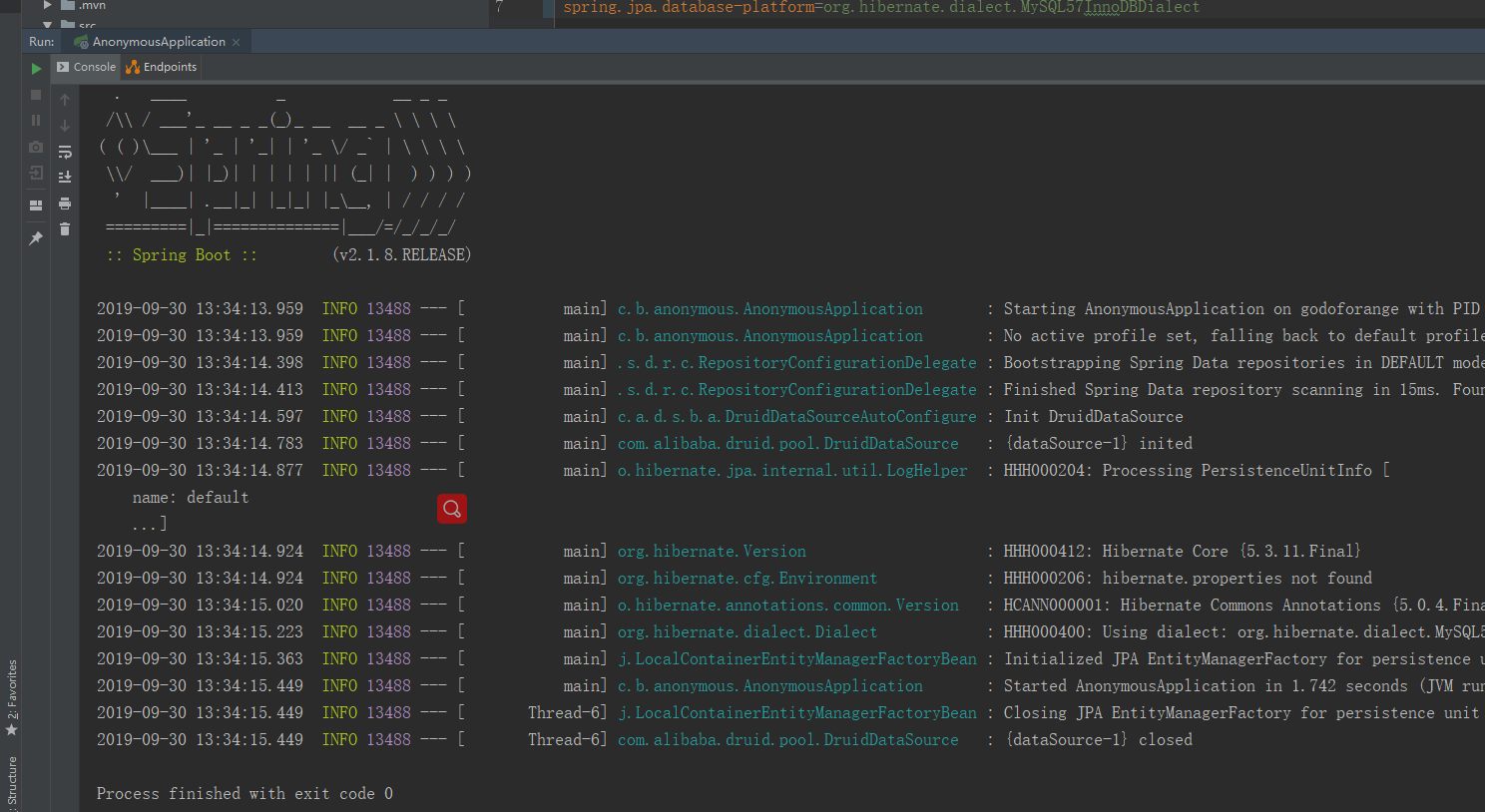
Task: Click the Console tab's terminal icon
Action: coord(63,67)
